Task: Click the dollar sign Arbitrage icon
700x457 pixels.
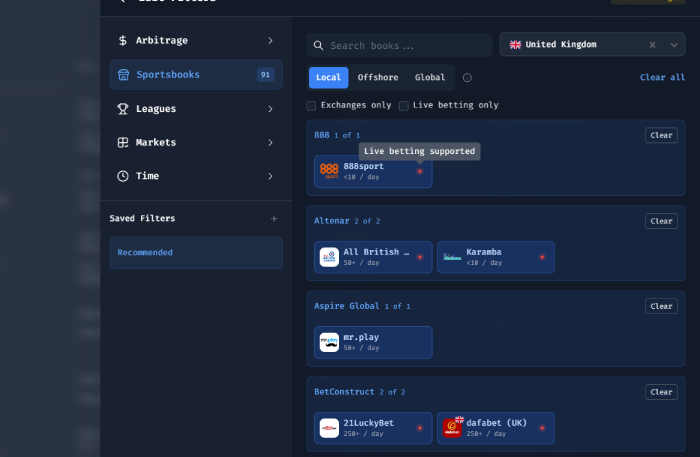Action: [x=123, y=41]
